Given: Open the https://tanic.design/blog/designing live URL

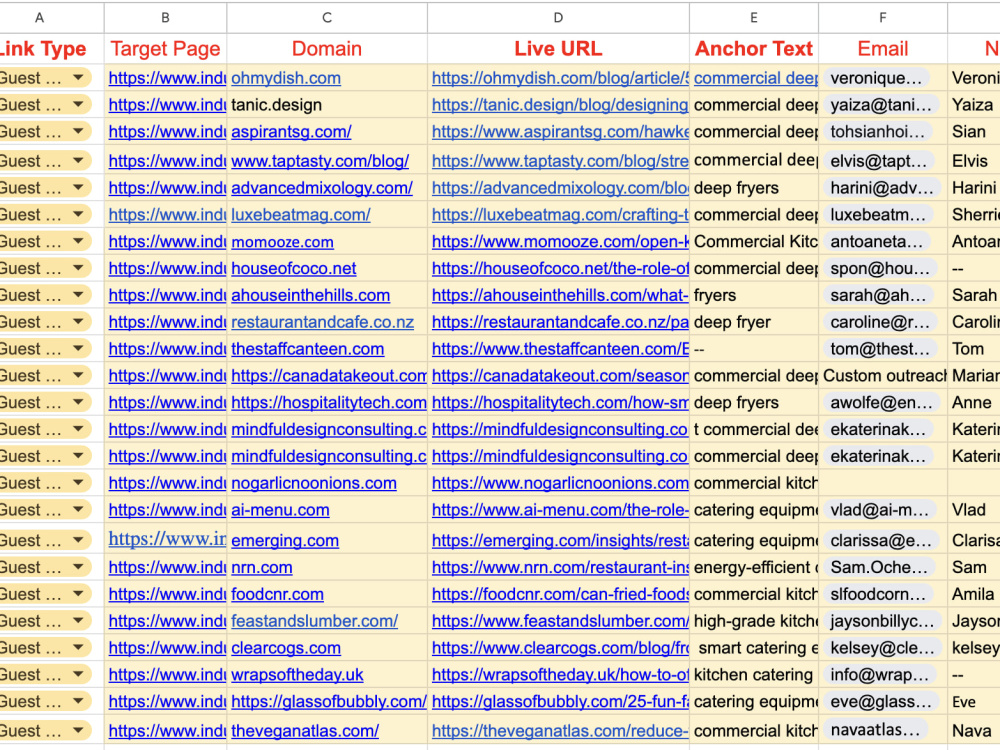Looking at the screenshot, I should [560, 105].
